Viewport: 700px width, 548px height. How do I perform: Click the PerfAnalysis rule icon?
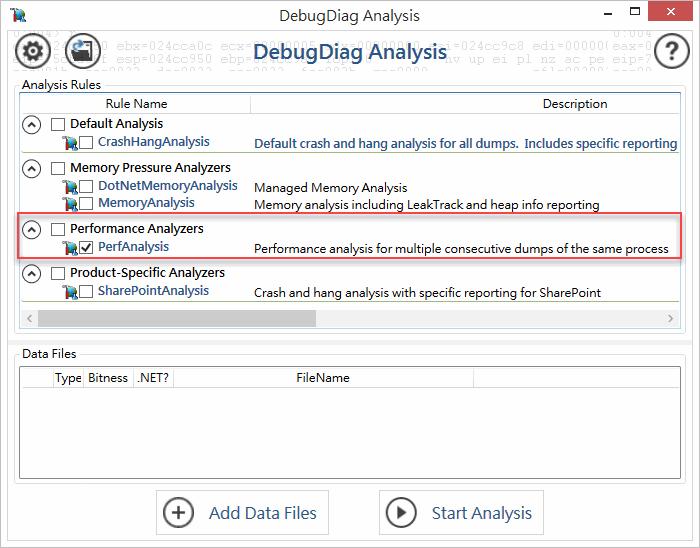(x=69, y=248)
